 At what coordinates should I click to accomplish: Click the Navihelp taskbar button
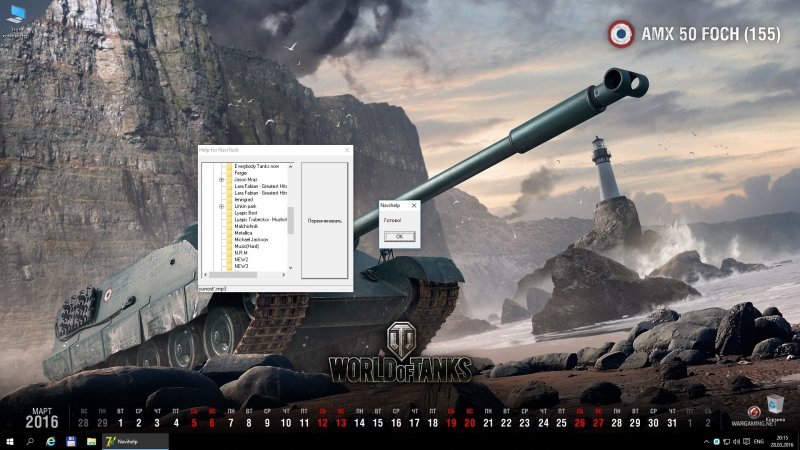(x=135, y=441)
